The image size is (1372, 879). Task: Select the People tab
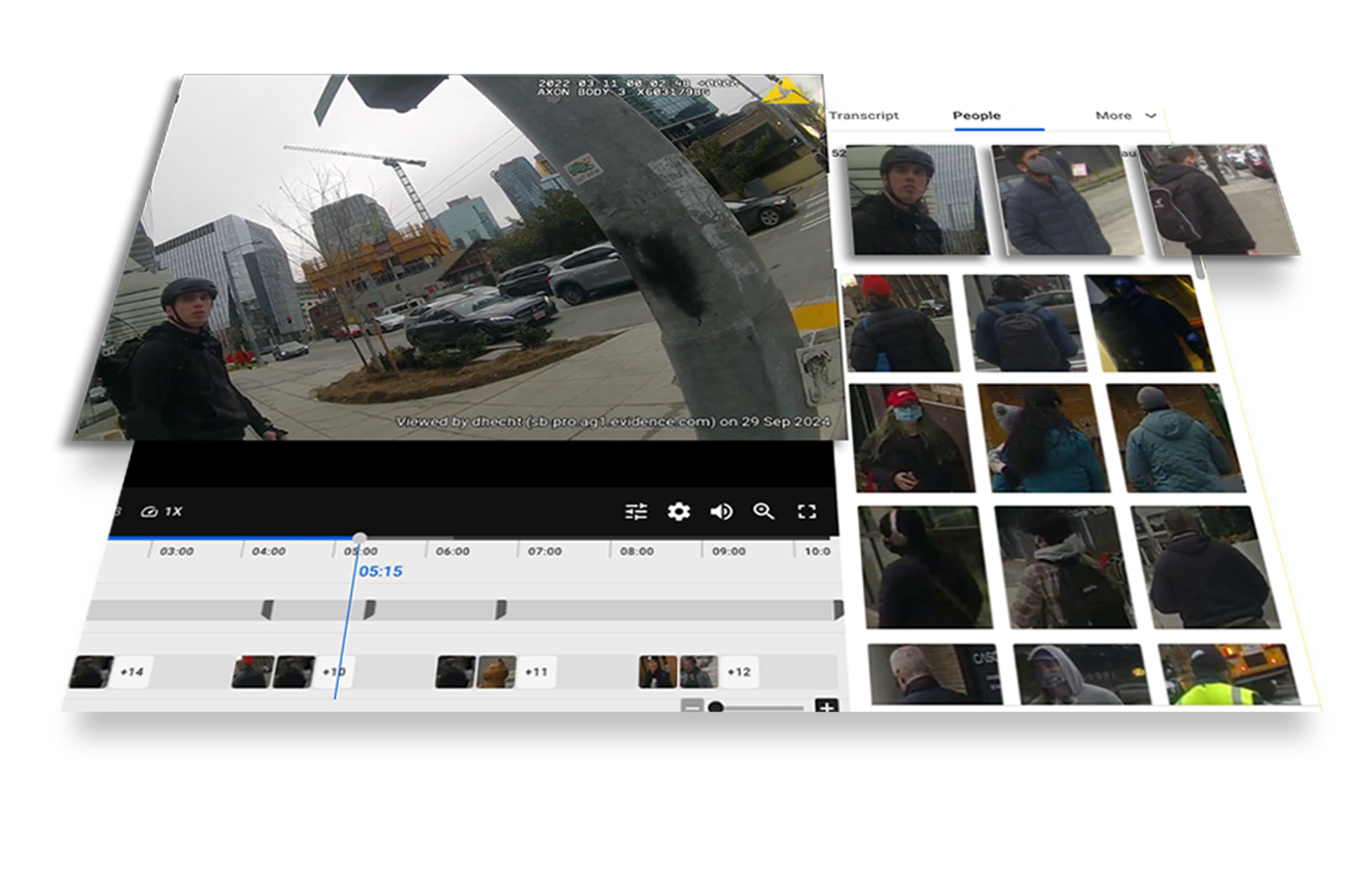point(976,115)
